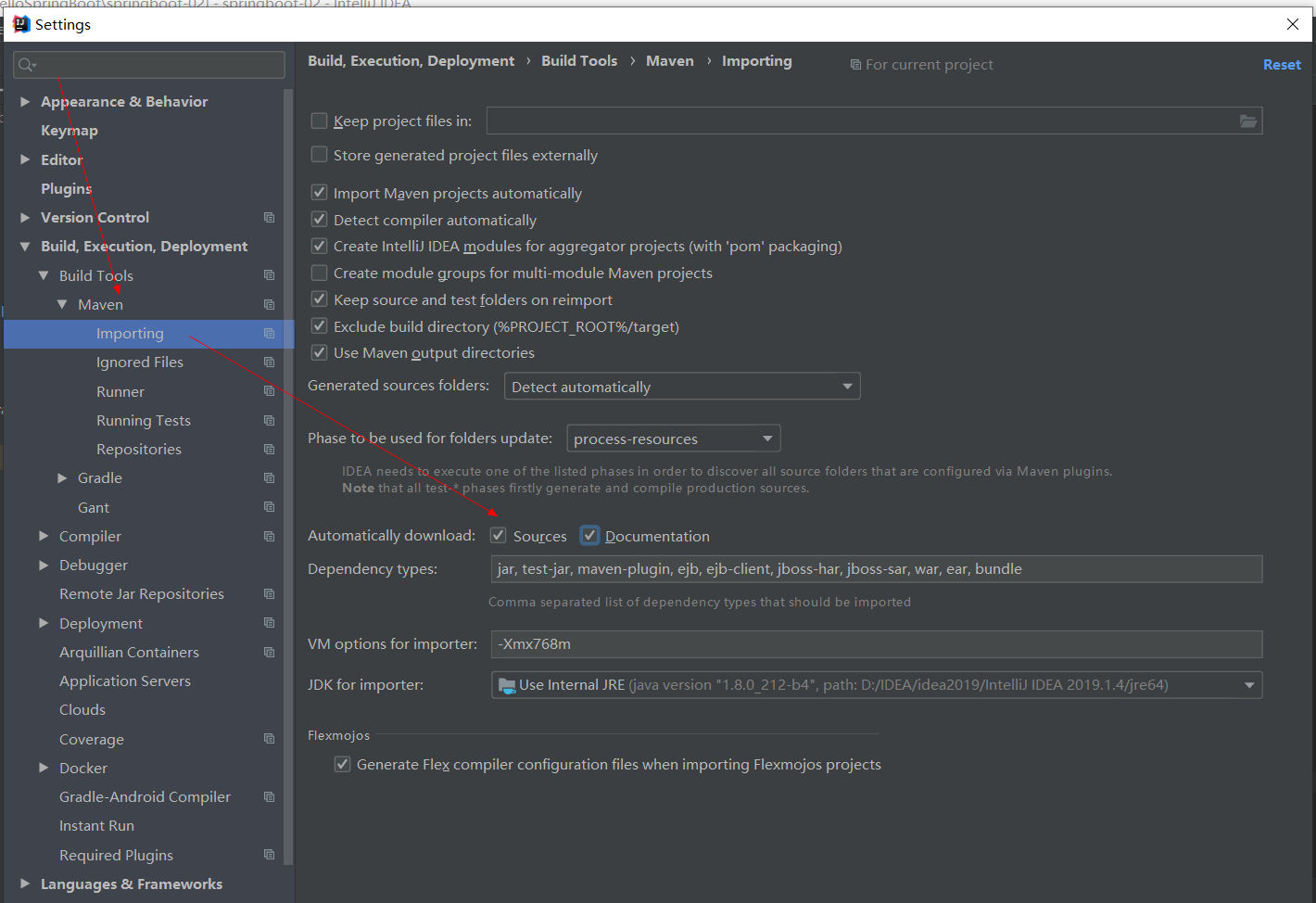The image size is (1316, 903).
Task: Toggle Import Maven projects automatically
Action: [x=319, y=193]
